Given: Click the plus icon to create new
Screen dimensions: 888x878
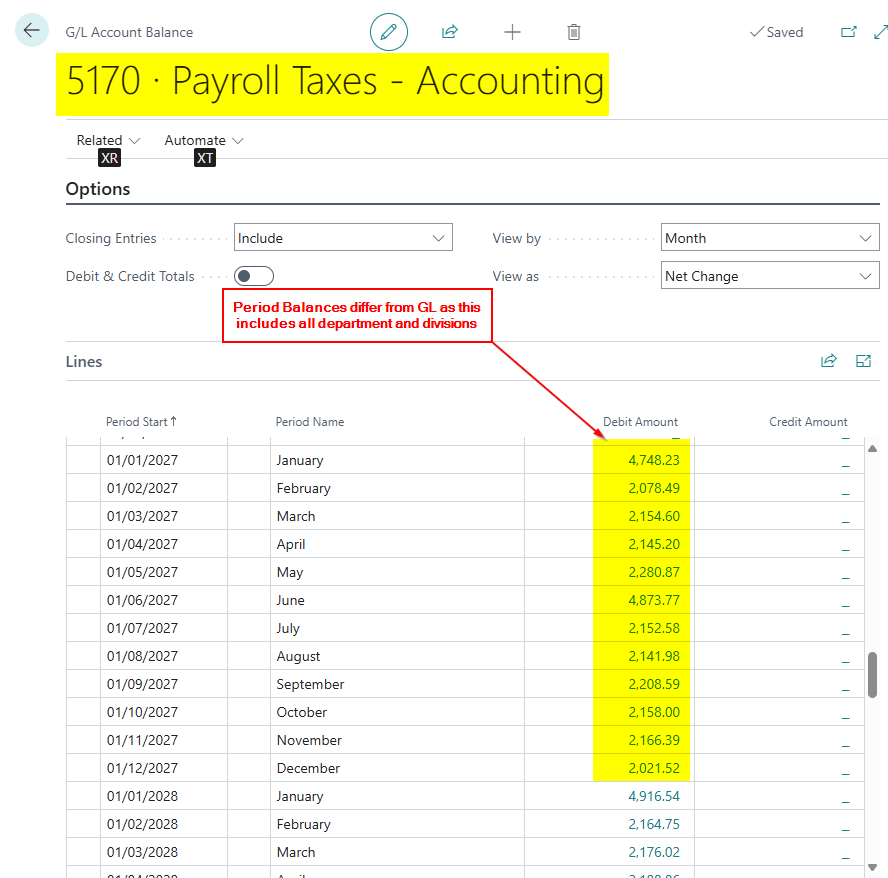Looking at the screenshot, I should pyautogui.click(x=512, y=32).
